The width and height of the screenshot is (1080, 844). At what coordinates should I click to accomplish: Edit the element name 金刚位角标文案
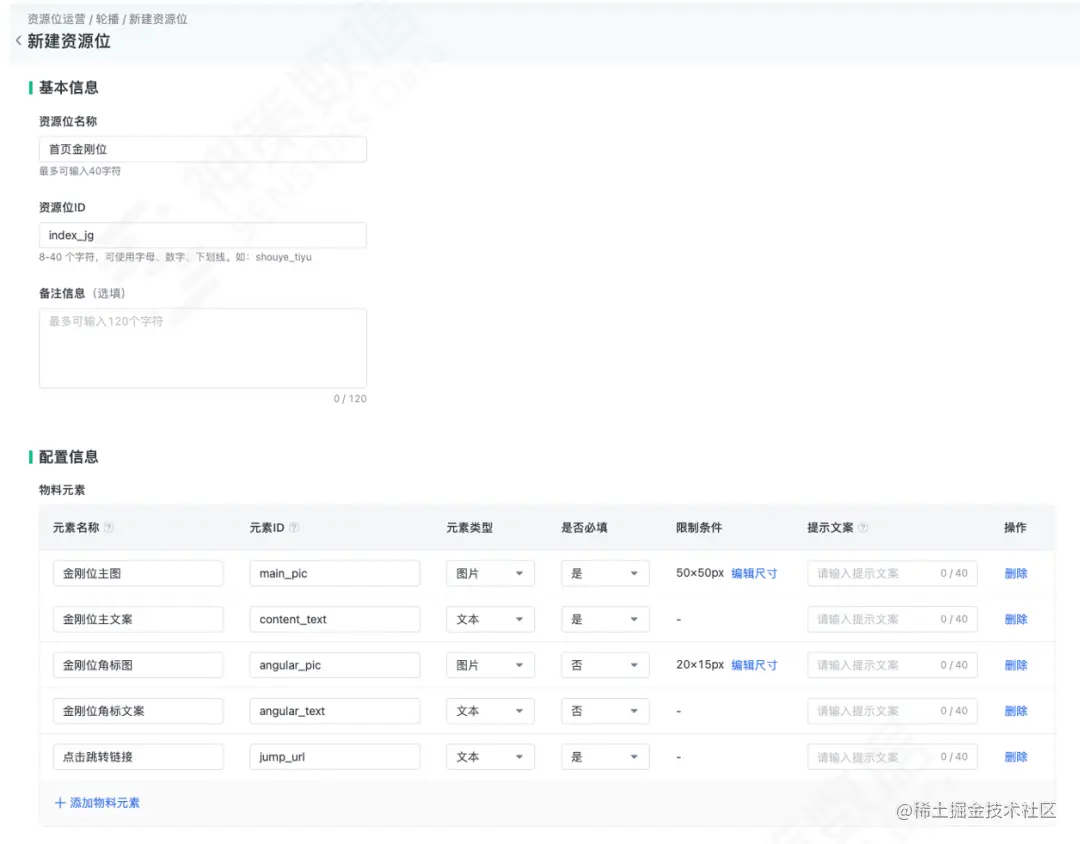138,711
